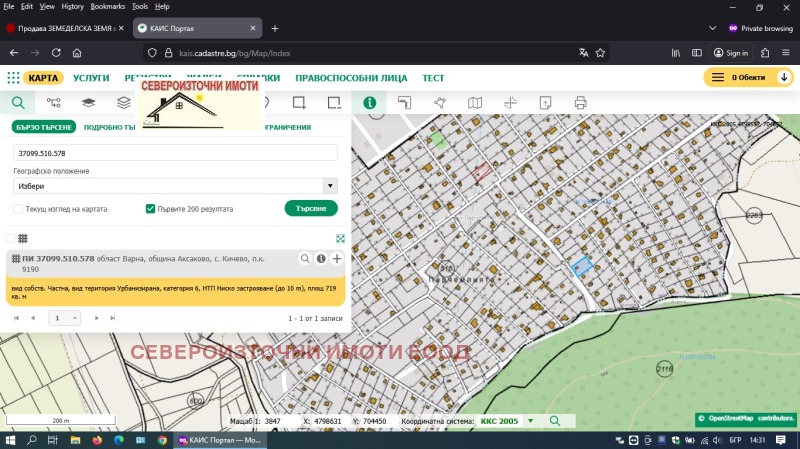Zoom to parcel 37099.510.578 result magnifier
This screenshot has width=800, height=449.
tap(305, 259)
